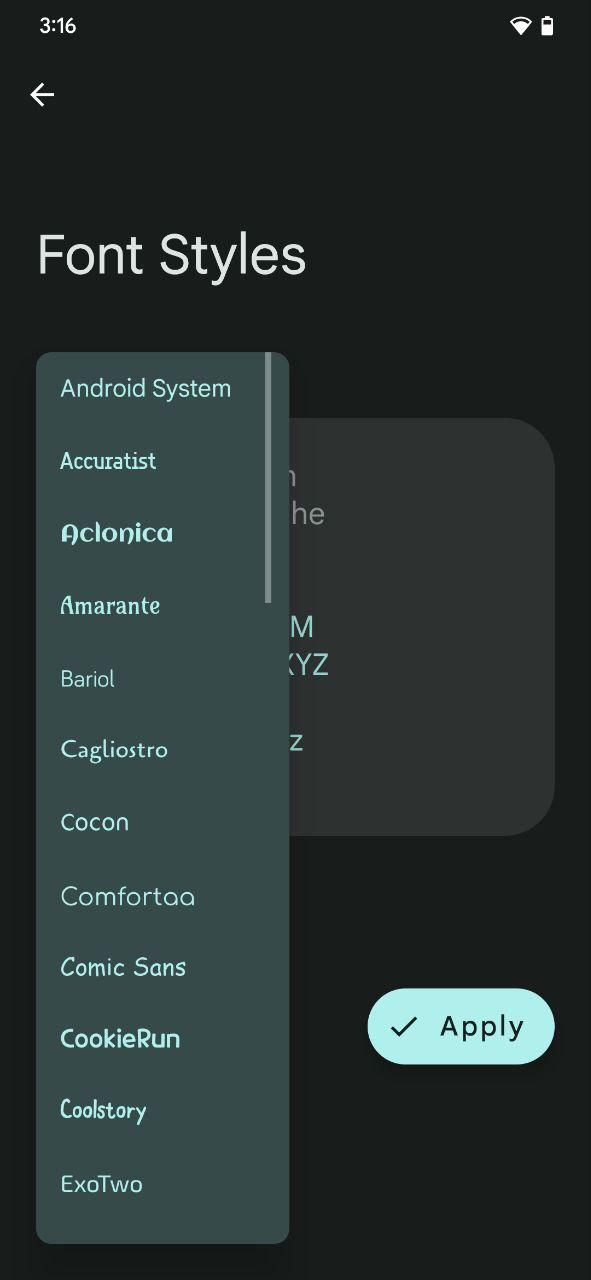Image resolution: width=591 pixels, height=1280 pixels.
Task: Choose Comfortaa from the dropdown
Action: [162, 895]
